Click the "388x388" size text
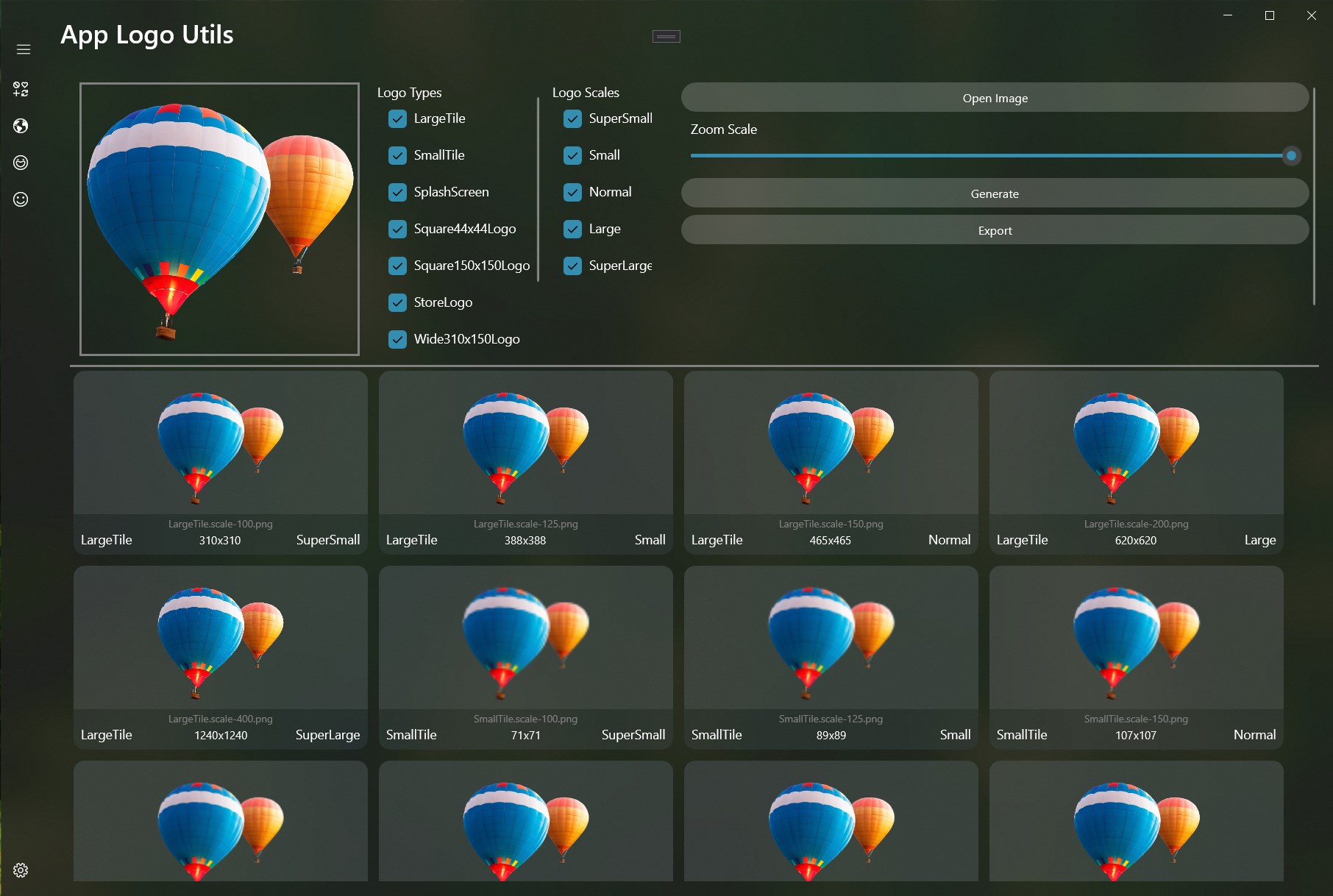This screenshot has height=896, width=1333. [x=525, y=540]
